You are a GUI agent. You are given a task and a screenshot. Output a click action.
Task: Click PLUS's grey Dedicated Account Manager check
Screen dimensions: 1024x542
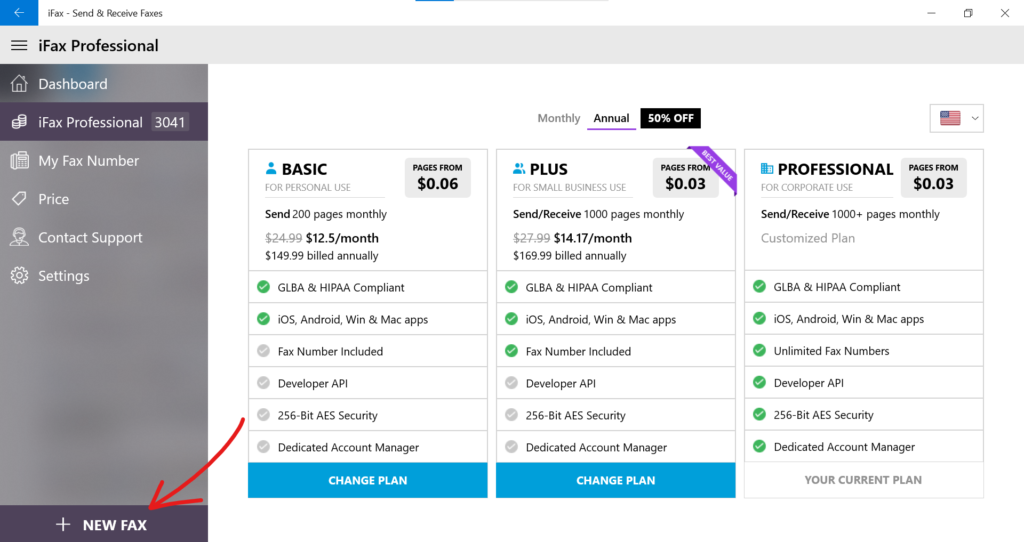point(511,447)
